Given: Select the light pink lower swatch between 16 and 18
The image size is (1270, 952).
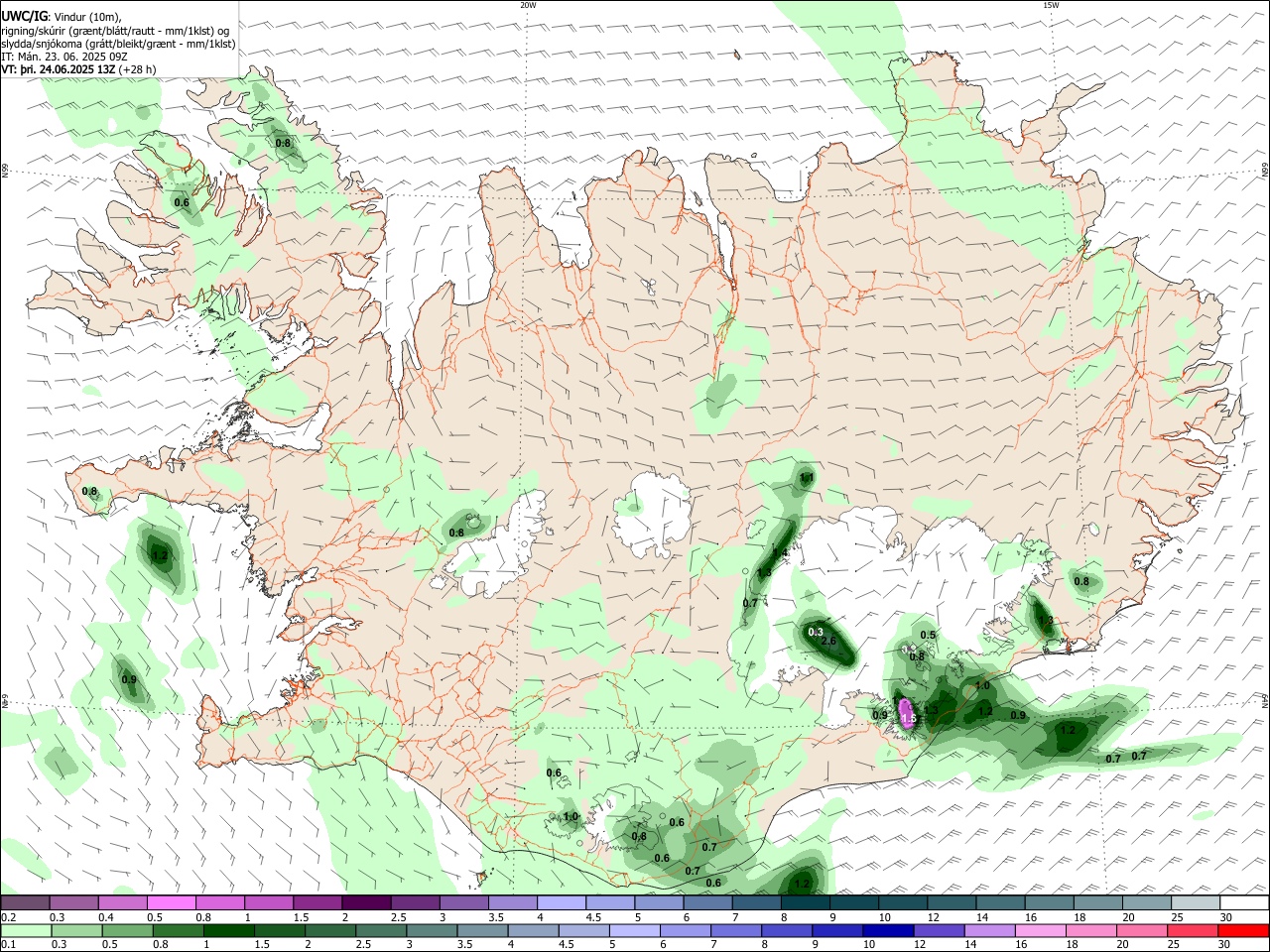Looking at the screenshot, I should tap(1041, 930).
